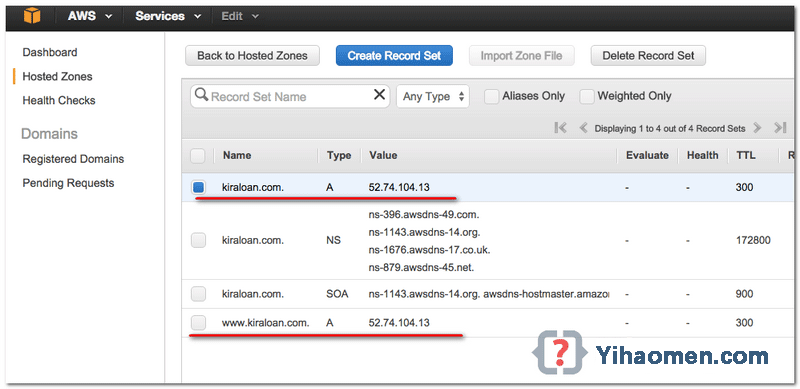The width and height of the screenshot is (800, 389).
Task: Click Create Record Set button
Action: pyautogui.click(x=394, y=56)
